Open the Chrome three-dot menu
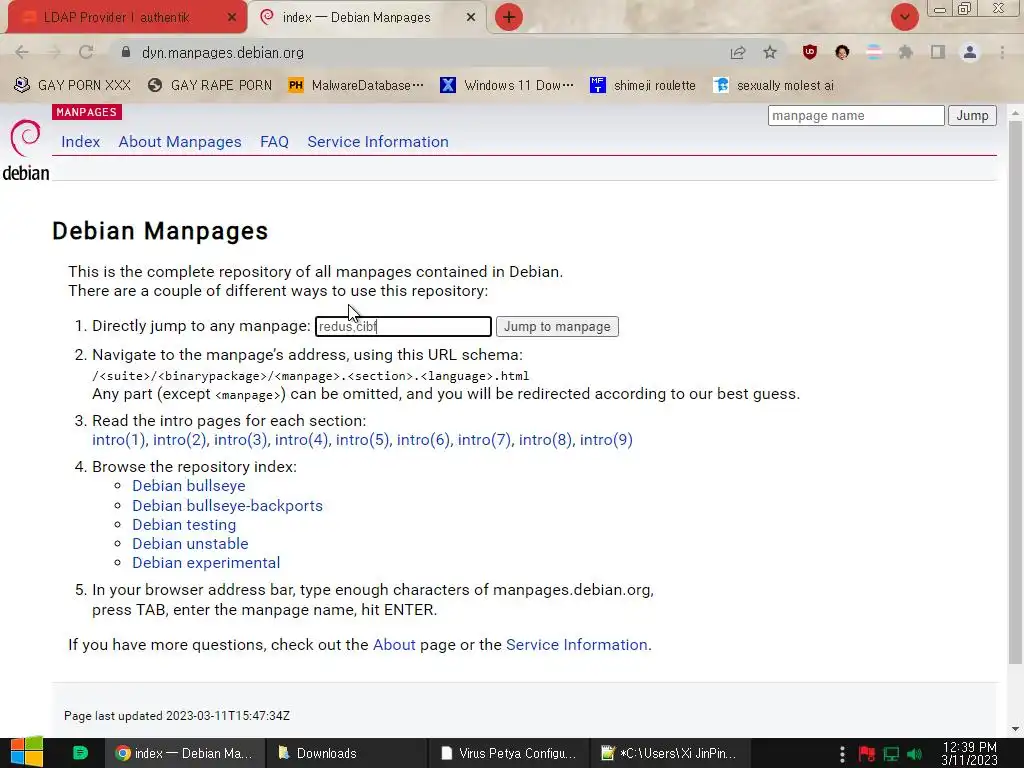This screenshot has width=1024, height=768. click(1002, 52)
